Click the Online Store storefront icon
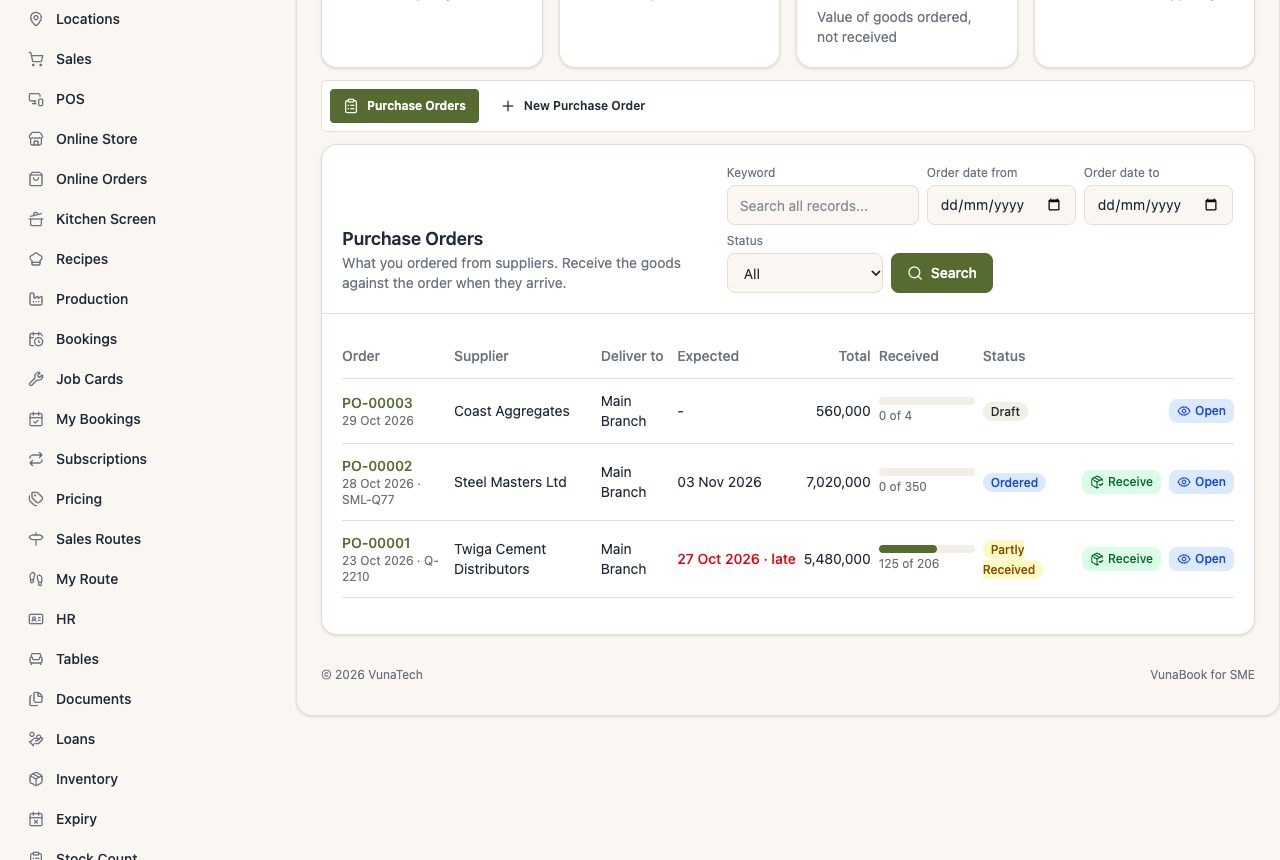1280x860 pixels. click(36, 139)
